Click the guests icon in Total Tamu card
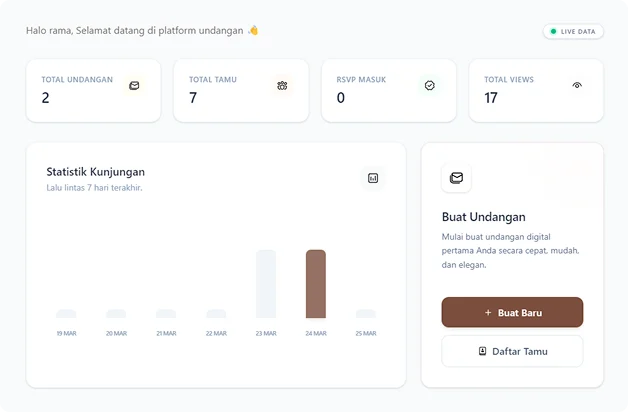The image size is (628, 412). pos(282,86)
